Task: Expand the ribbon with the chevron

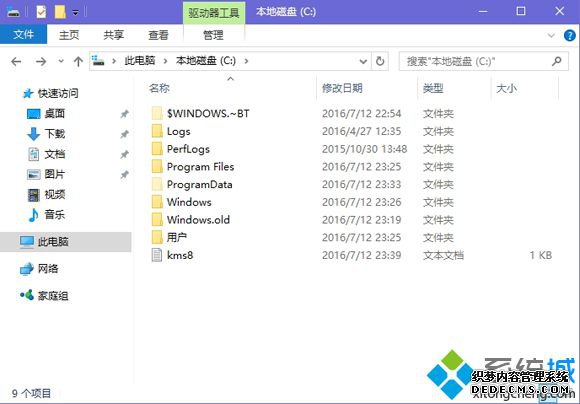Action: [x=551, y=35]
